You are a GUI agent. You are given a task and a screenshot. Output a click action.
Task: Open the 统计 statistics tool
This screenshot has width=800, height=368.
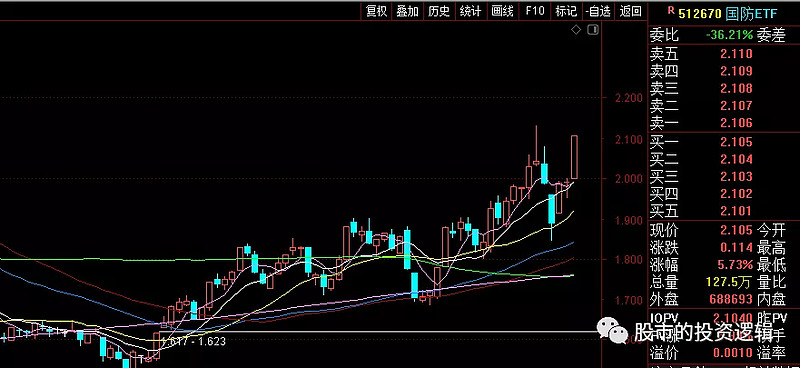tap(470, 11)
